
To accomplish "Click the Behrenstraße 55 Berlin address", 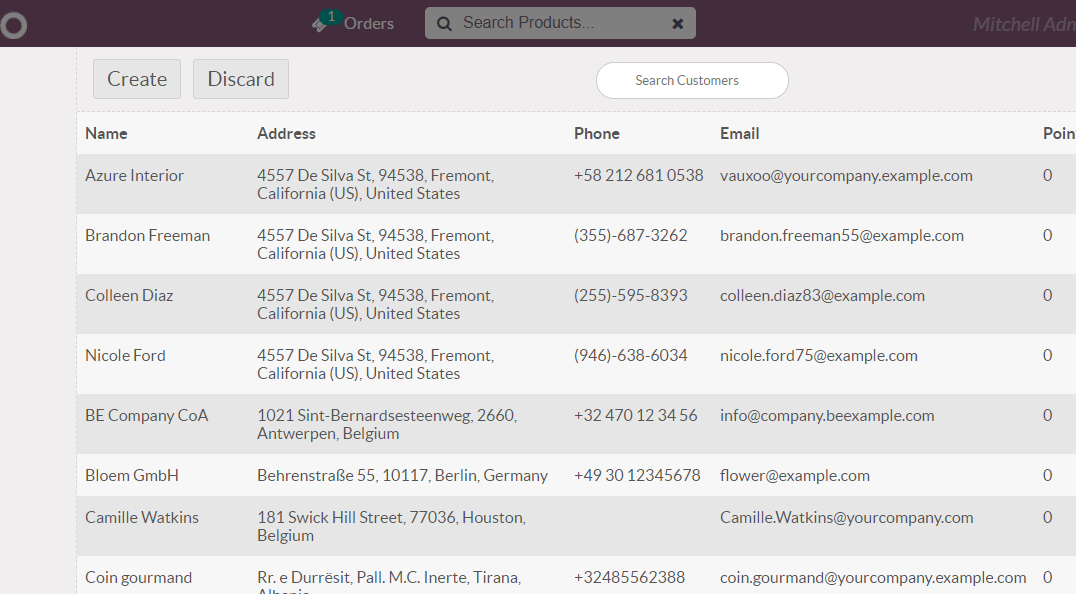I will coord(403,475).
